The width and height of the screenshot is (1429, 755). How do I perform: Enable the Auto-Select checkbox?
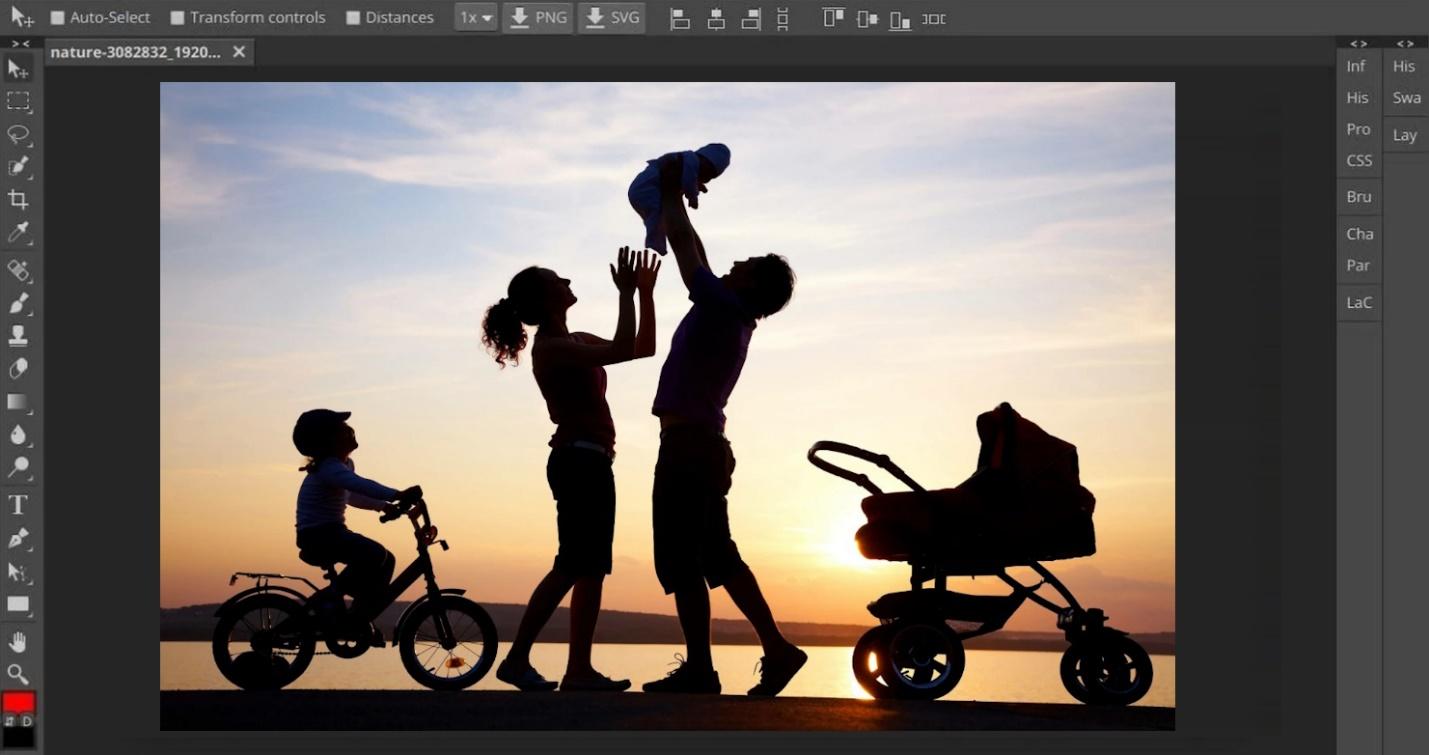click(58, 18)
